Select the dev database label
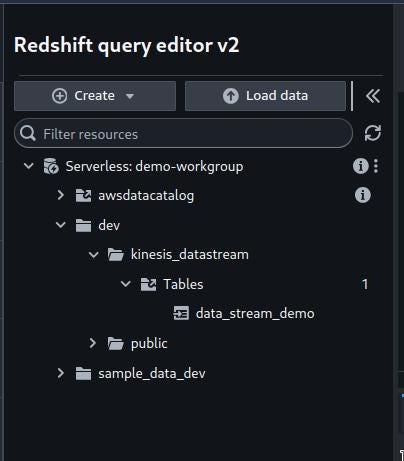Screen dimensions: 404x461 coord(109,225)
